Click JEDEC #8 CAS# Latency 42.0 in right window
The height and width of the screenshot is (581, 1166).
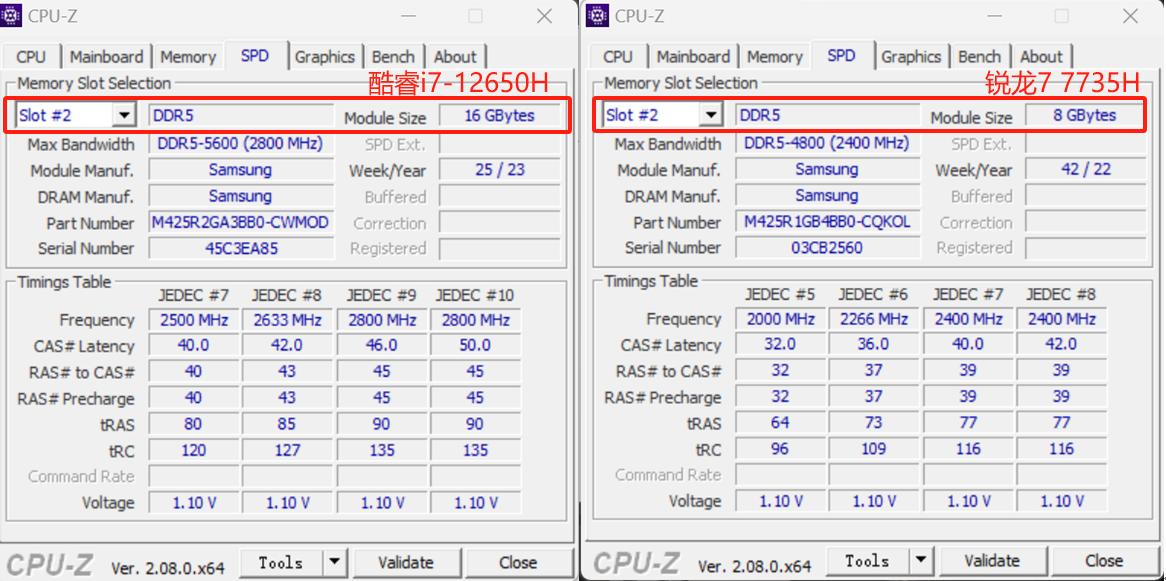click(x=1061, y=344)
